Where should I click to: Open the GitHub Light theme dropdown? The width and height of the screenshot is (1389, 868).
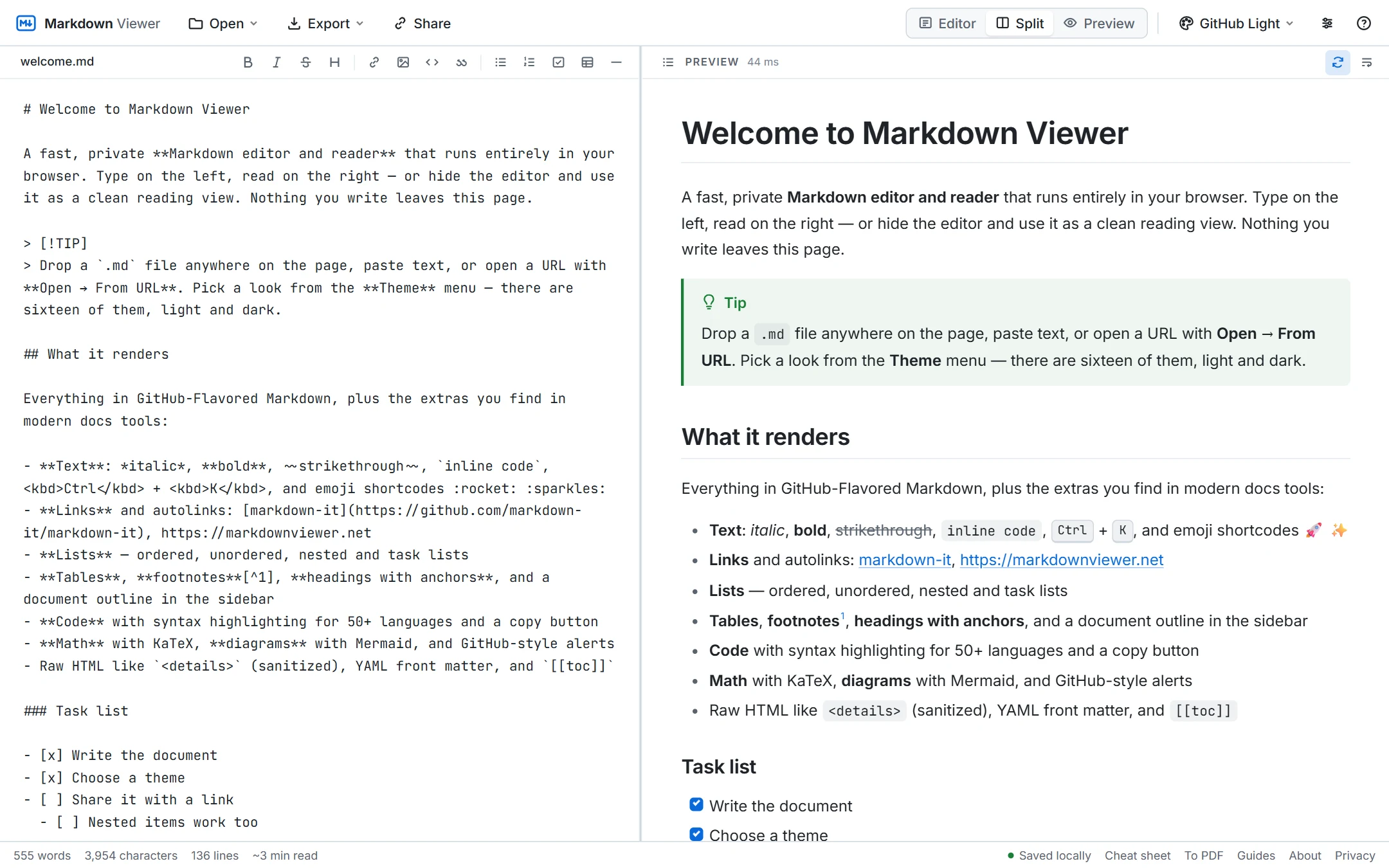(x=1235, y=24)
